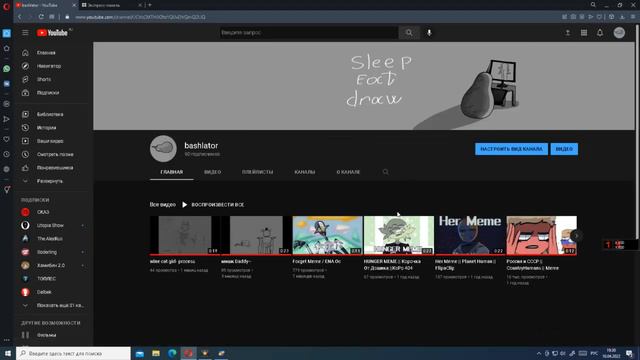Click the Daddy video title

(x=236, y=261)
